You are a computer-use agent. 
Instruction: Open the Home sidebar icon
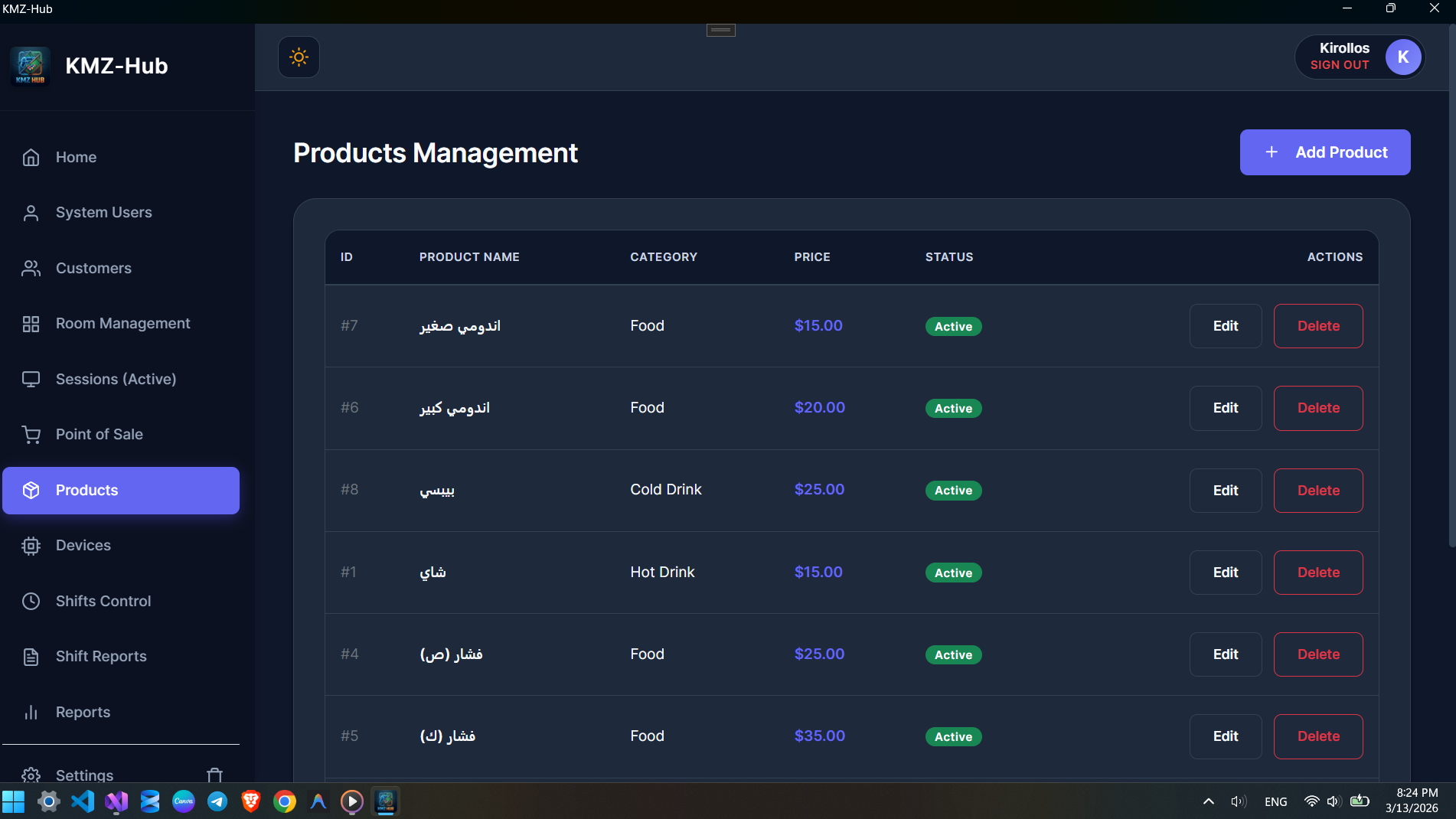click(31, 157)
